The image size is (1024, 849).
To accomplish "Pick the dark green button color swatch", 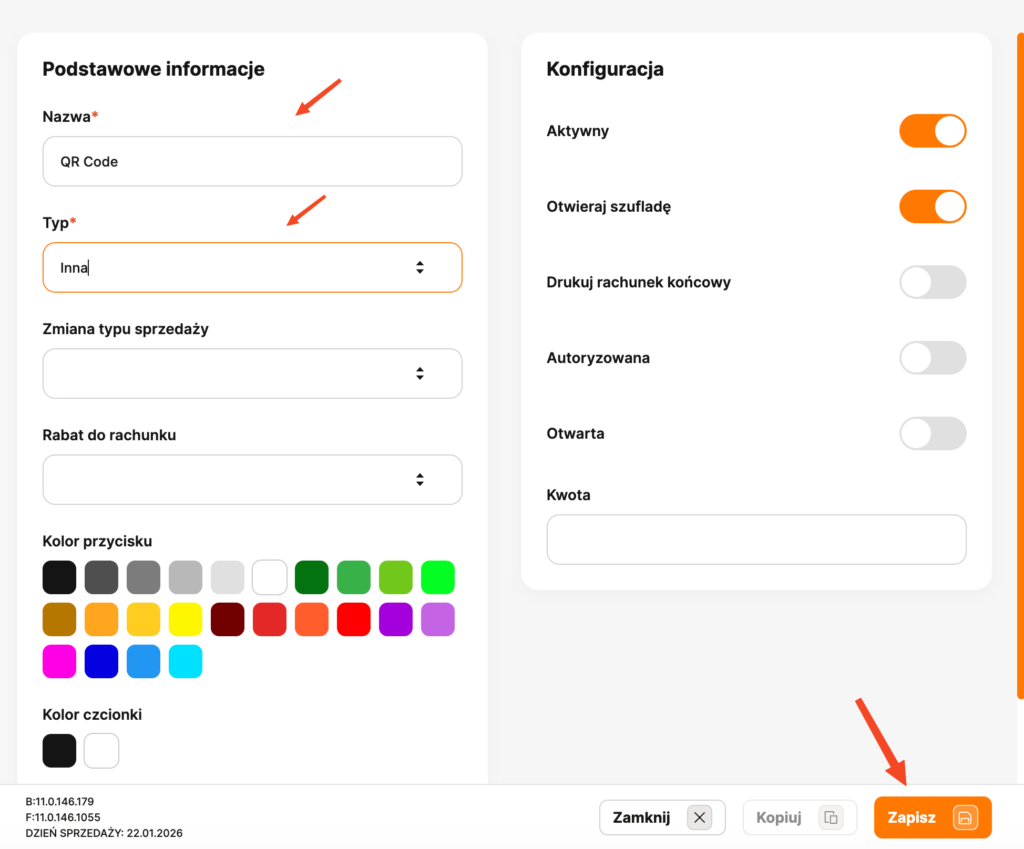I will pyautogui.click(x=312, y=577).
